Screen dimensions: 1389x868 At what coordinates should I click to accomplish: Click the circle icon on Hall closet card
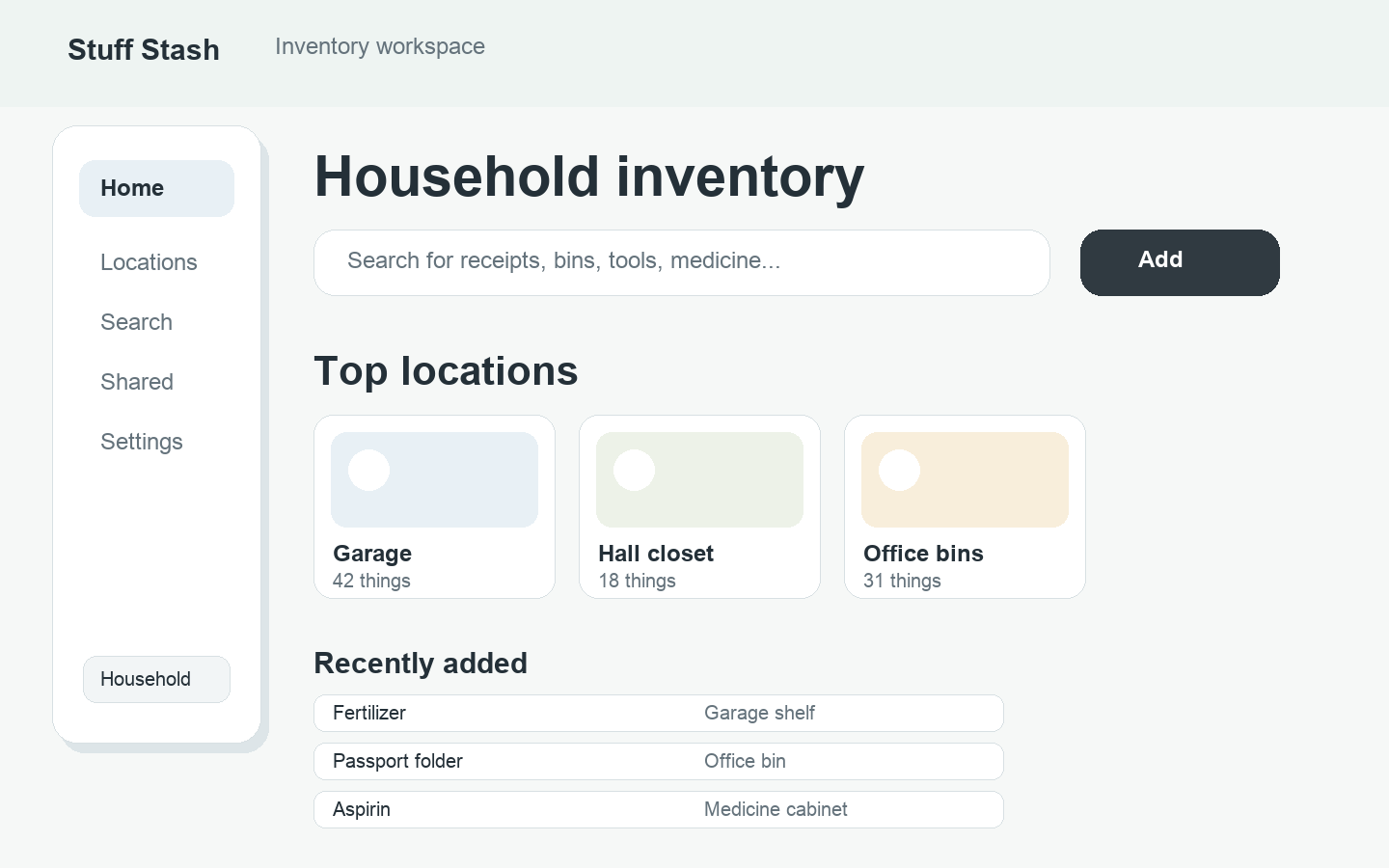[x=634, y=470]
